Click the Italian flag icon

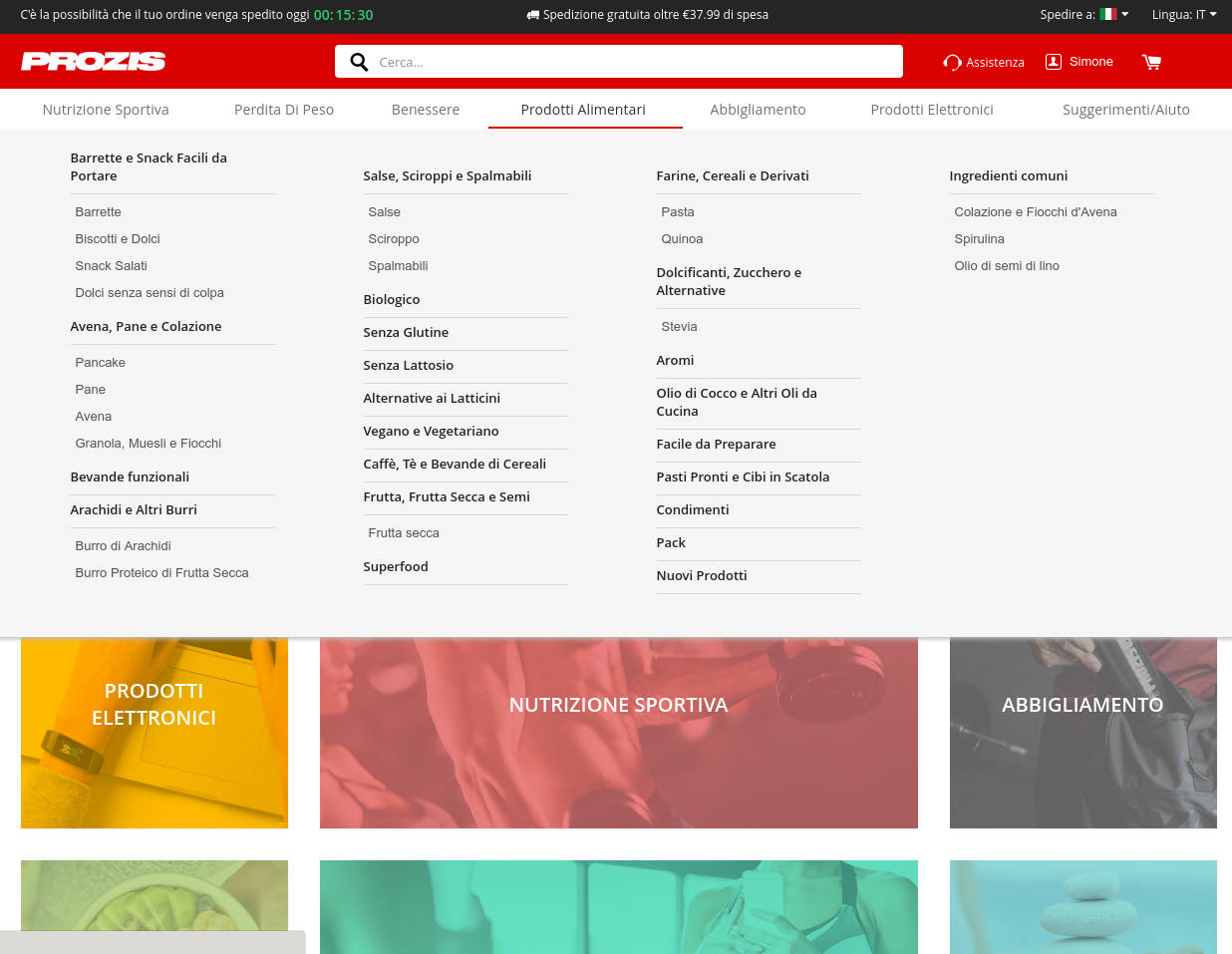point(1107,14)
